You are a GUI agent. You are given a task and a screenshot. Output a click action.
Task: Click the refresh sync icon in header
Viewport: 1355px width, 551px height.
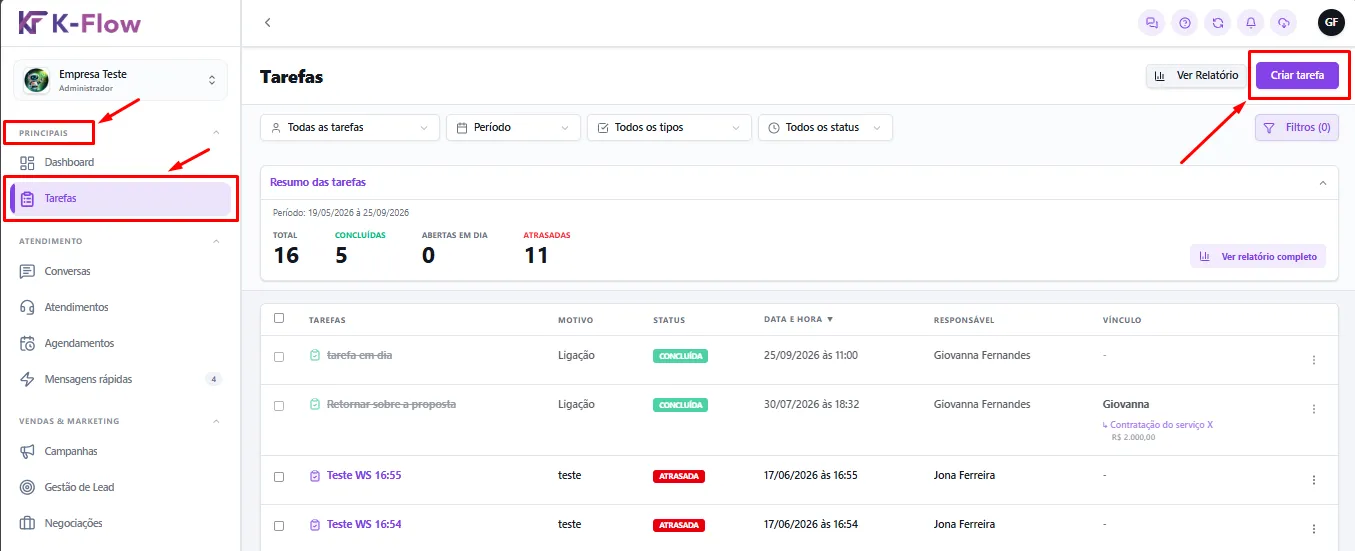click(1217, 22)
